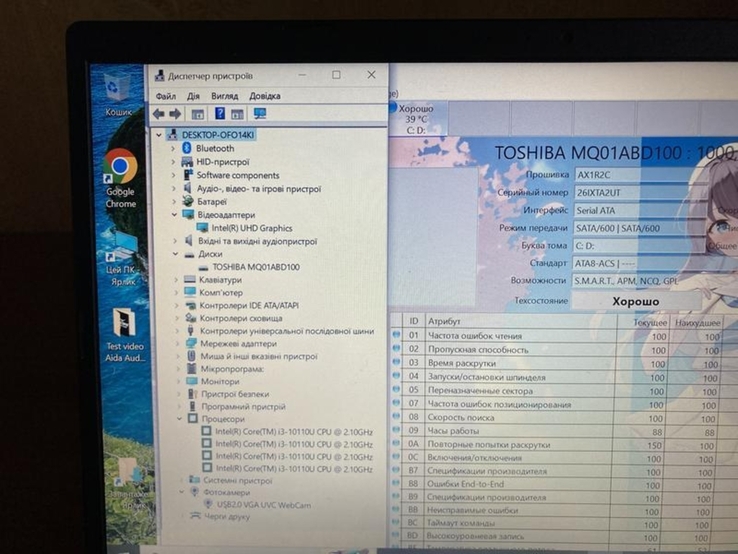Click the Текущее column header
Viewport: 738px width, 554px height.
643,322
